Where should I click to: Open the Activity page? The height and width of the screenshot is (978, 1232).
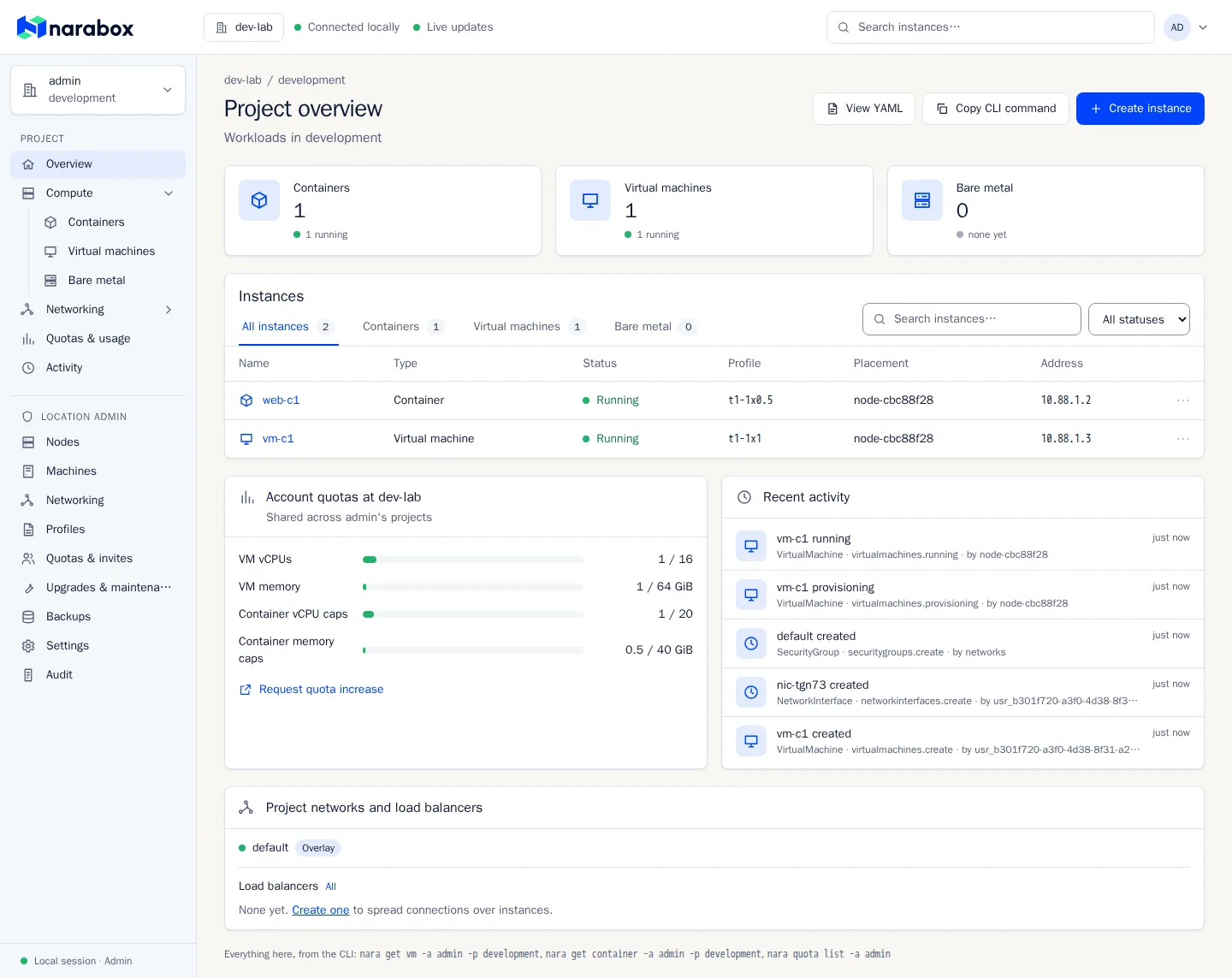point(98,368)
